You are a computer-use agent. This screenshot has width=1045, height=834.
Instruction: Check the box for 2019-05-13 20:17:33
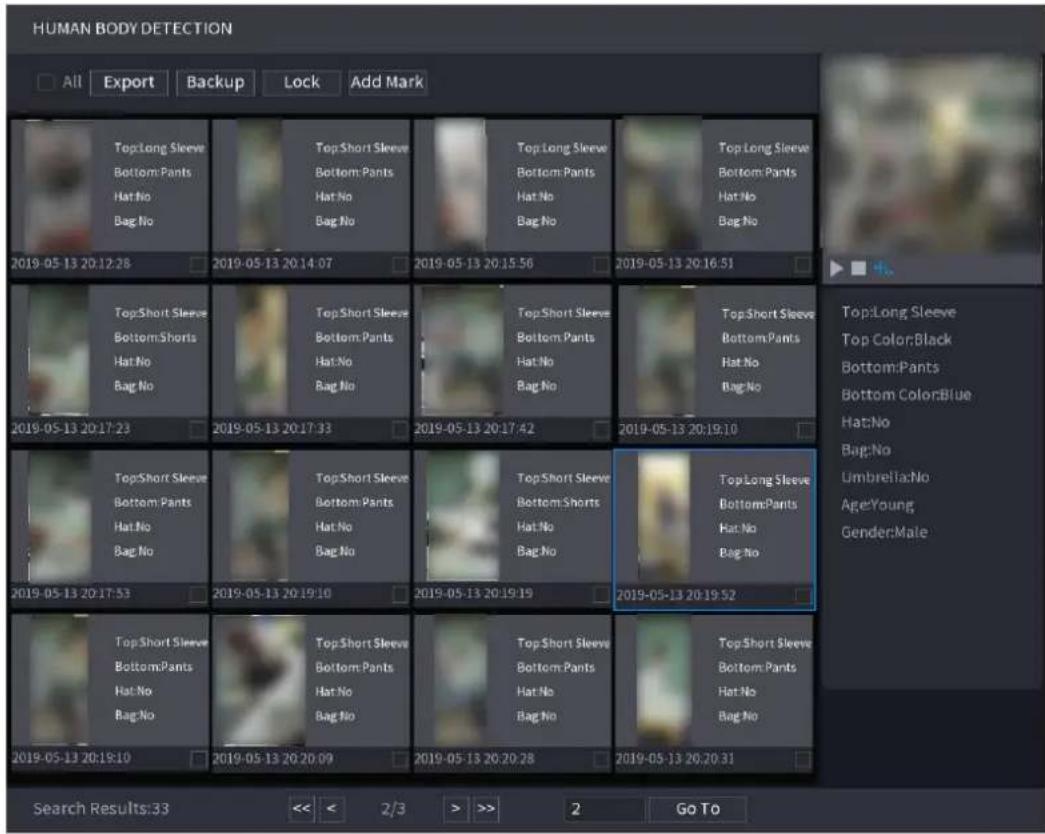pos(400,429)
